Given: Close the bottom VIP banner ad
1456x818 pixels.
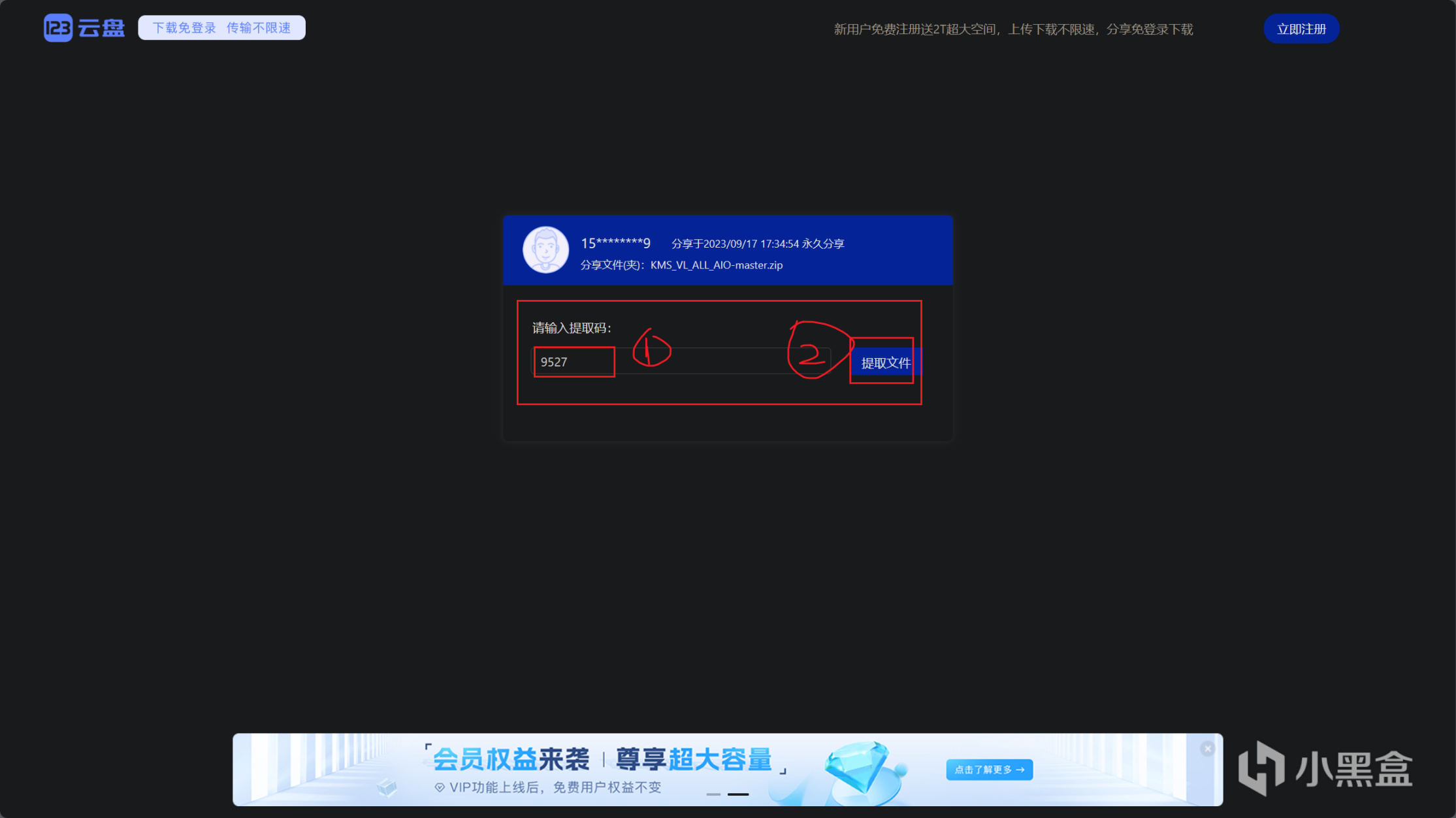Looking at the screenshot, I should (x=1207, y=749).
